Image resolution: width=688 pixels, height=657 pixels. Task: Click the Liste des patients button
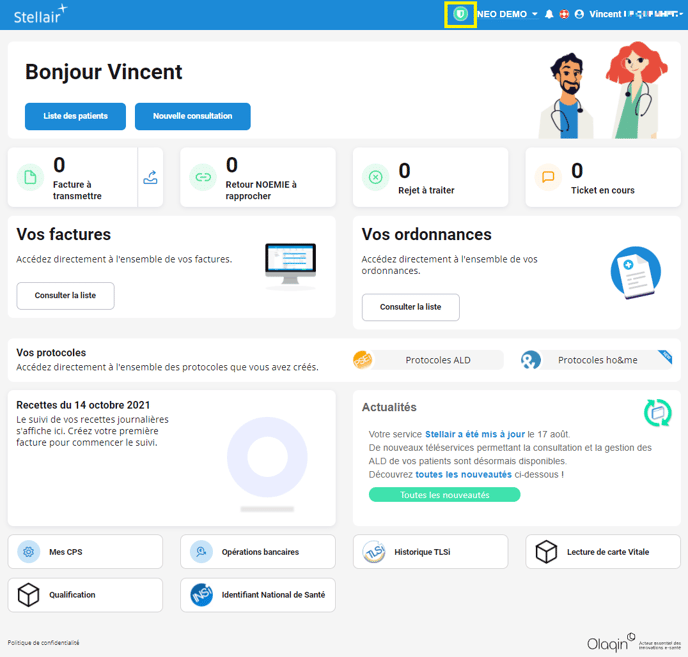(75, 116)
